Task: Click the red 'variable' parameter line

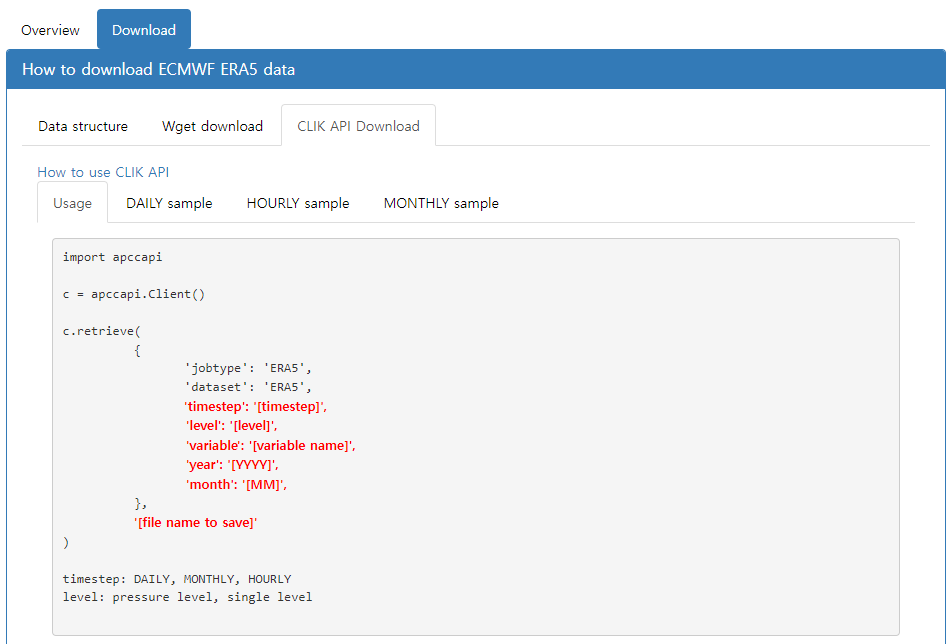Action: click(x=270, y=445)
